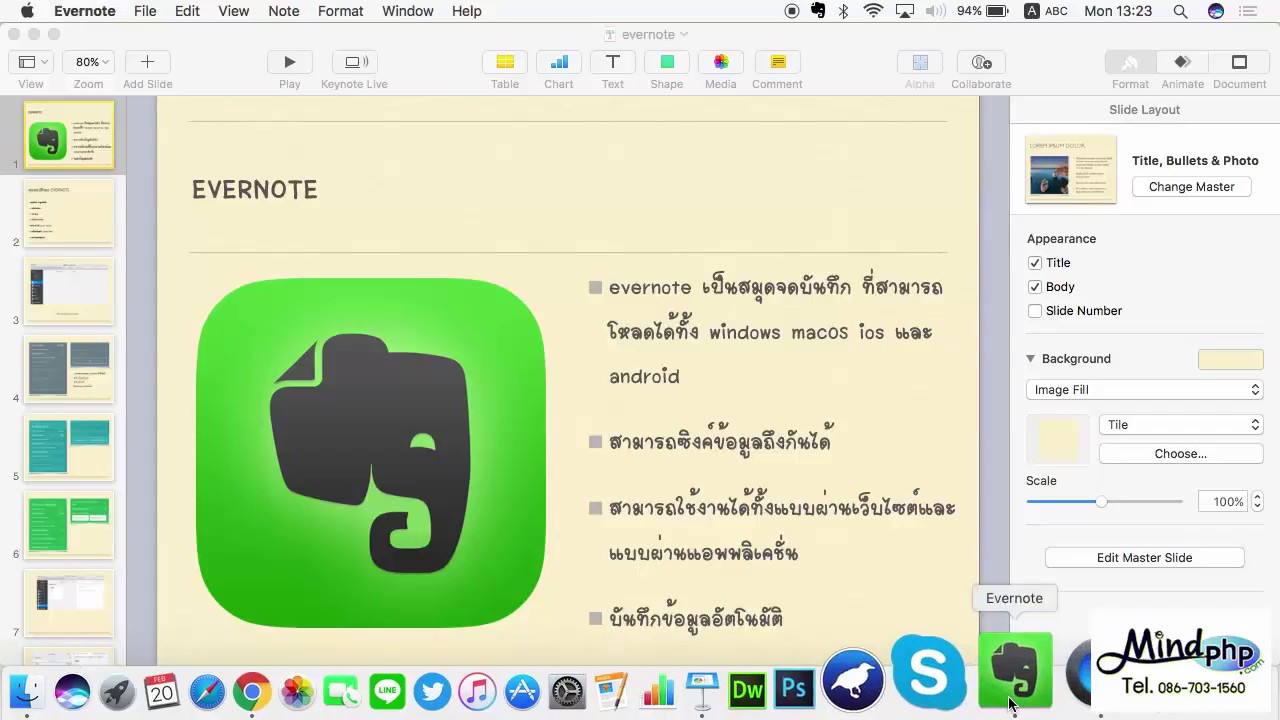Select slide 2 thumbnail

69,213
